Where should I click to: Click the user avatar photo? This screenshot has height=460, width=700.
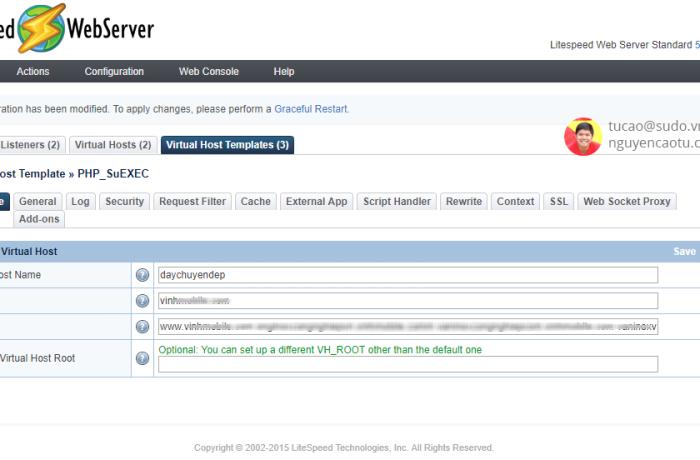coord(583,136)
